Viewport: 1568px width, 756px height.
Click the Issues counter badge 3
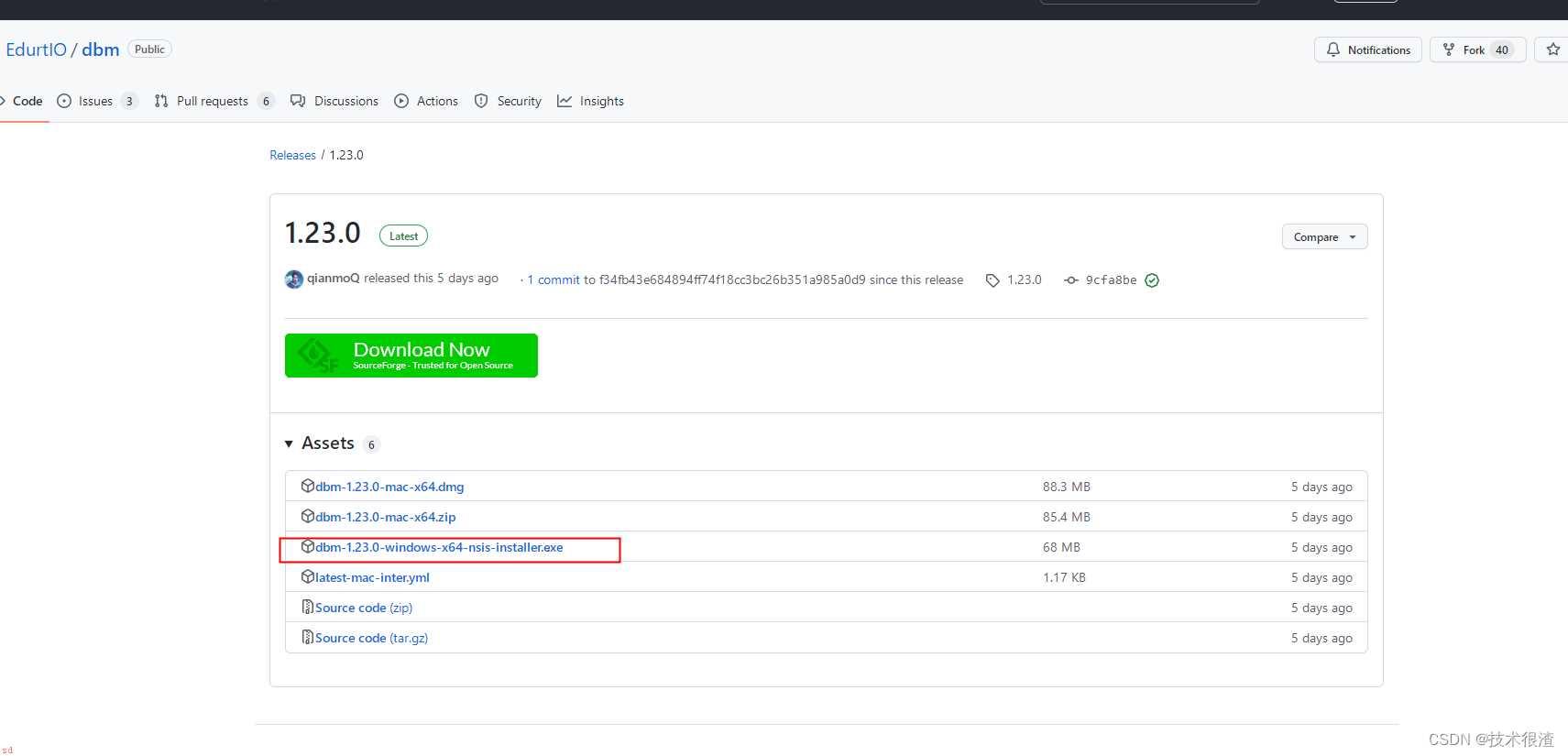tap(129, 101)
